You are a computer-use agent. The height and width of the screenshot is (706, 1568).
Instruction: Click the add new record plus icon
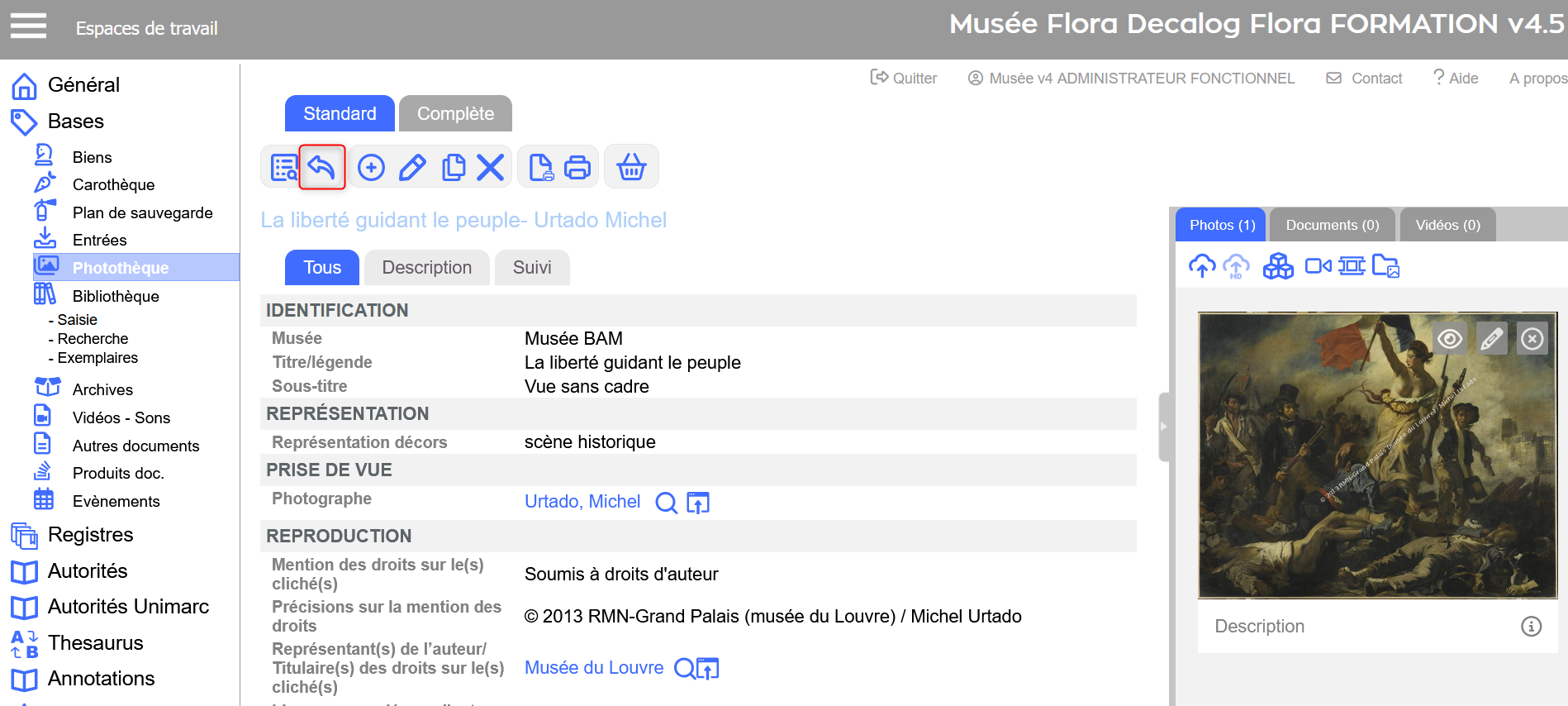371,168
